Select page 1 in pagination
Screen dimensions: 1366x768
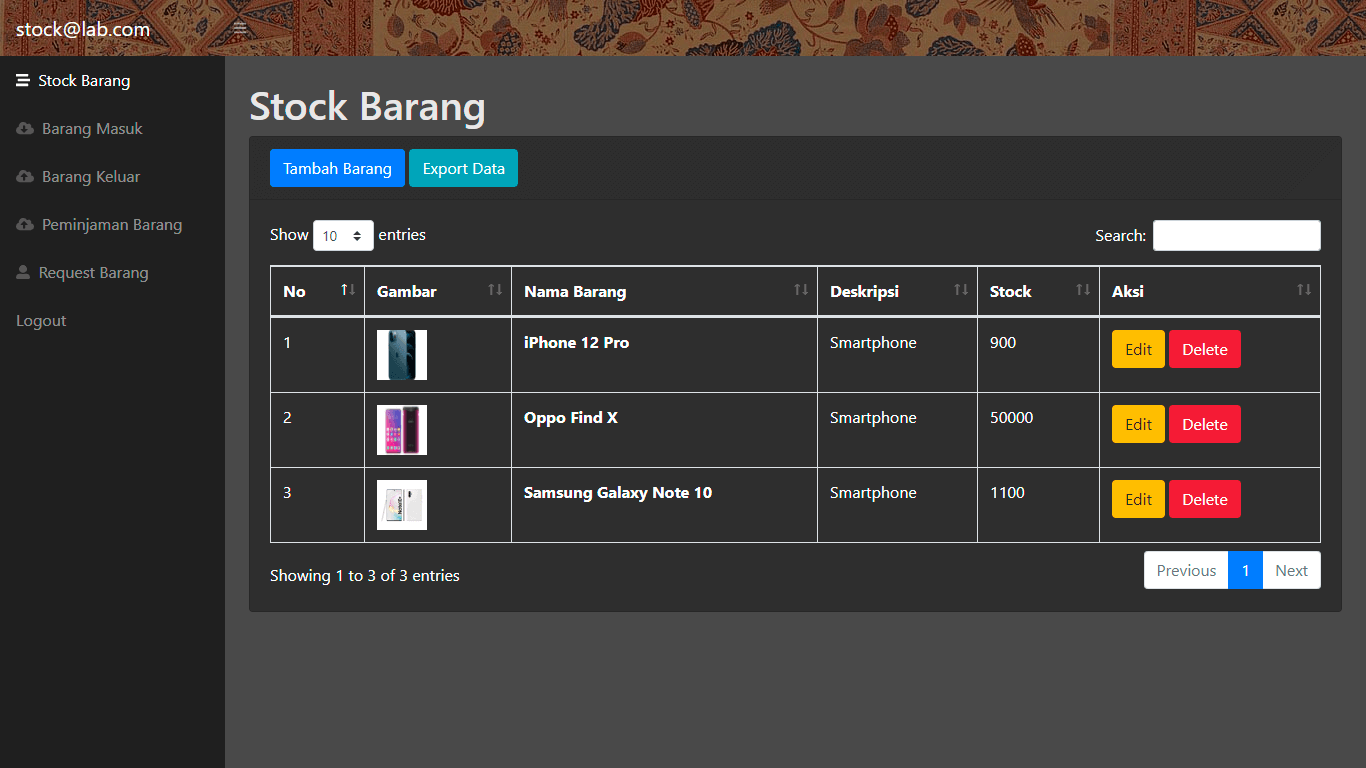(x=1245, y=570)
